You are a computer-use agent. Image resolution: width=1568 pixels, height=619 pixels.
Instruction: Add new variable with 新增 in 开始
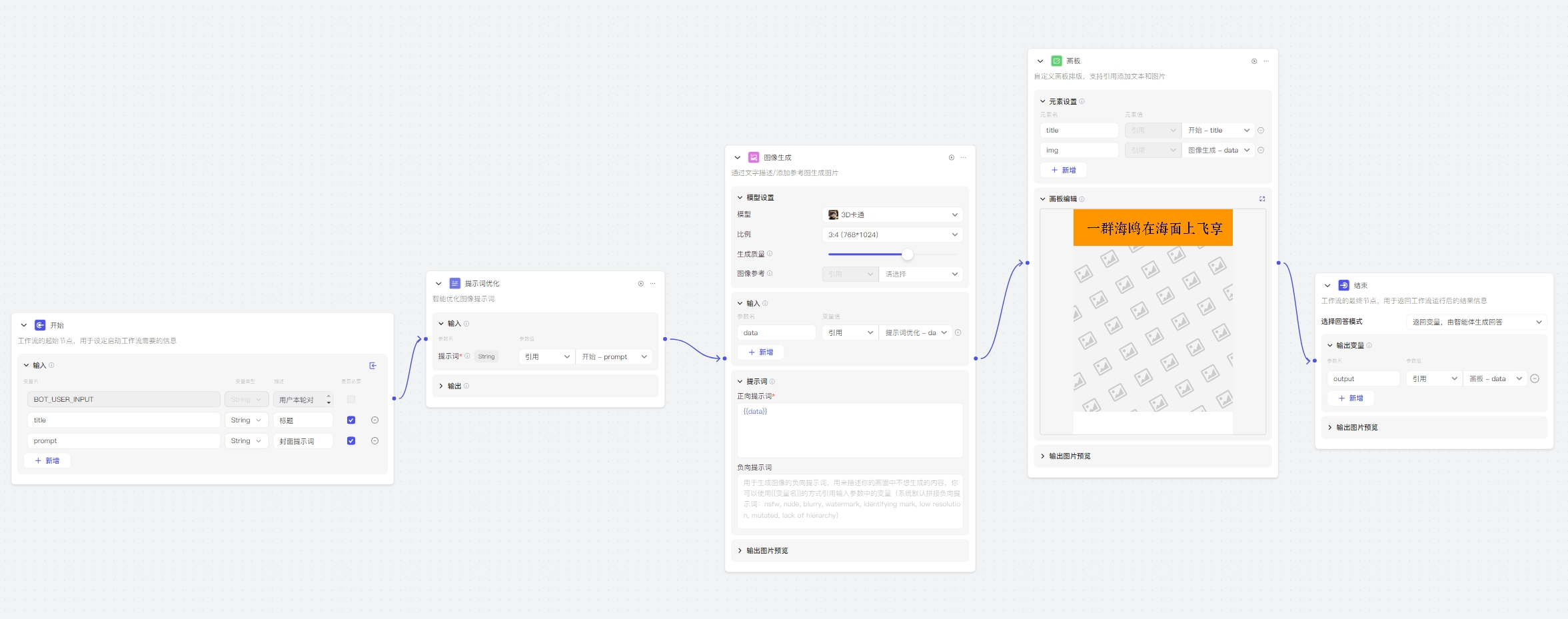pos(47,460)
